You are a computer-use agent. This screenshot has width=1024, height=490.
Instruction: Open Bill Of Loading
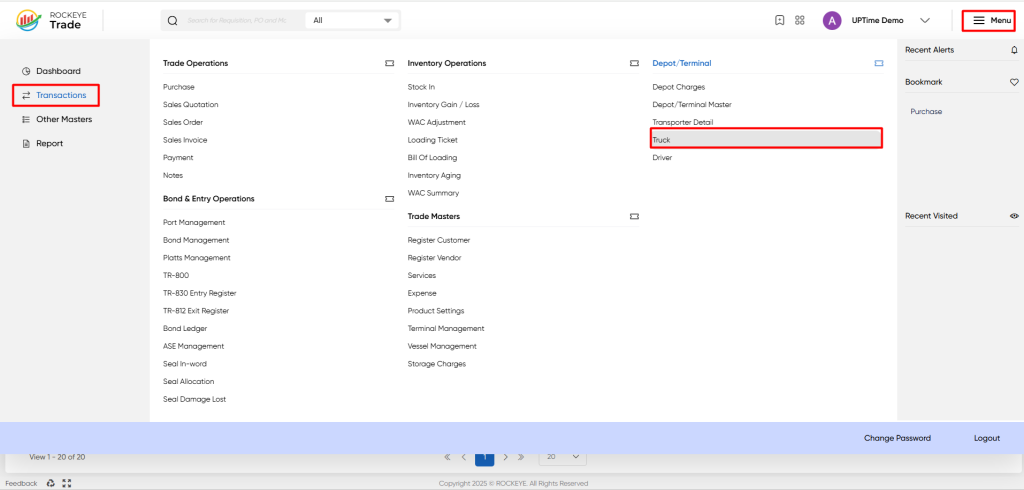(x=432, y=157)
